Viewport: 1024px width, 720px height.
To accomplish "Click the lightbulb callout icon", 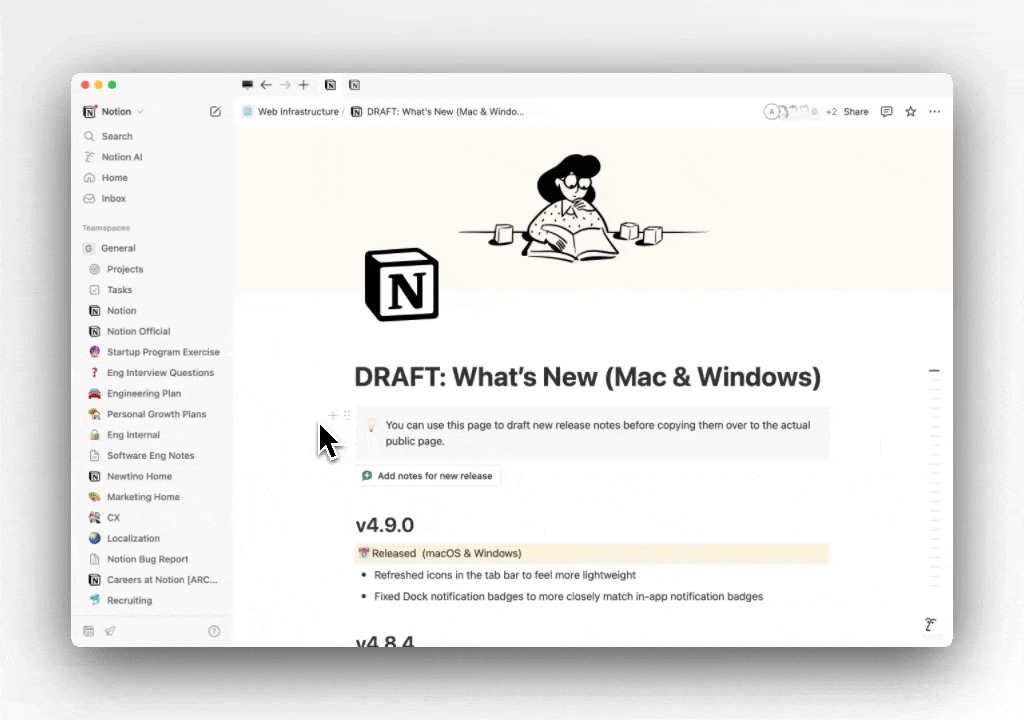I will (x=371, y=425).
